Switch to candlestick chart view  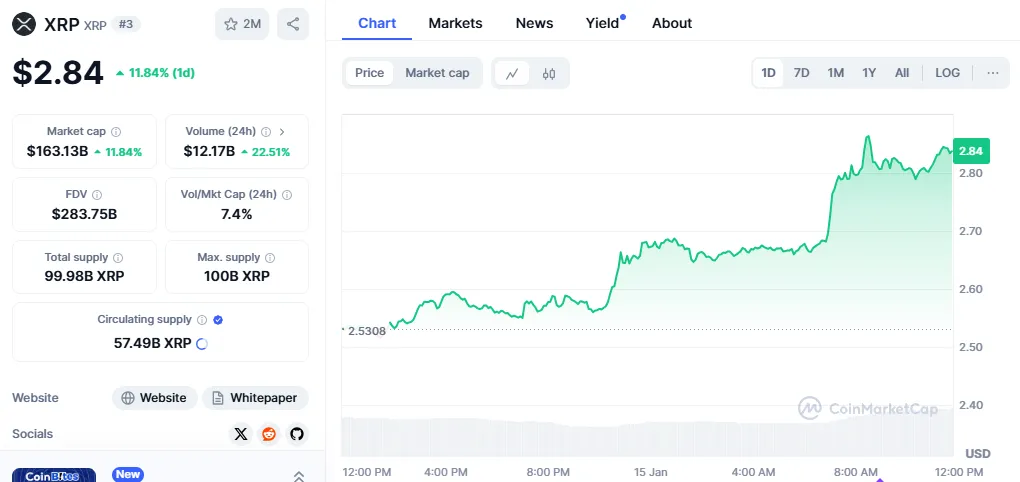549,73
